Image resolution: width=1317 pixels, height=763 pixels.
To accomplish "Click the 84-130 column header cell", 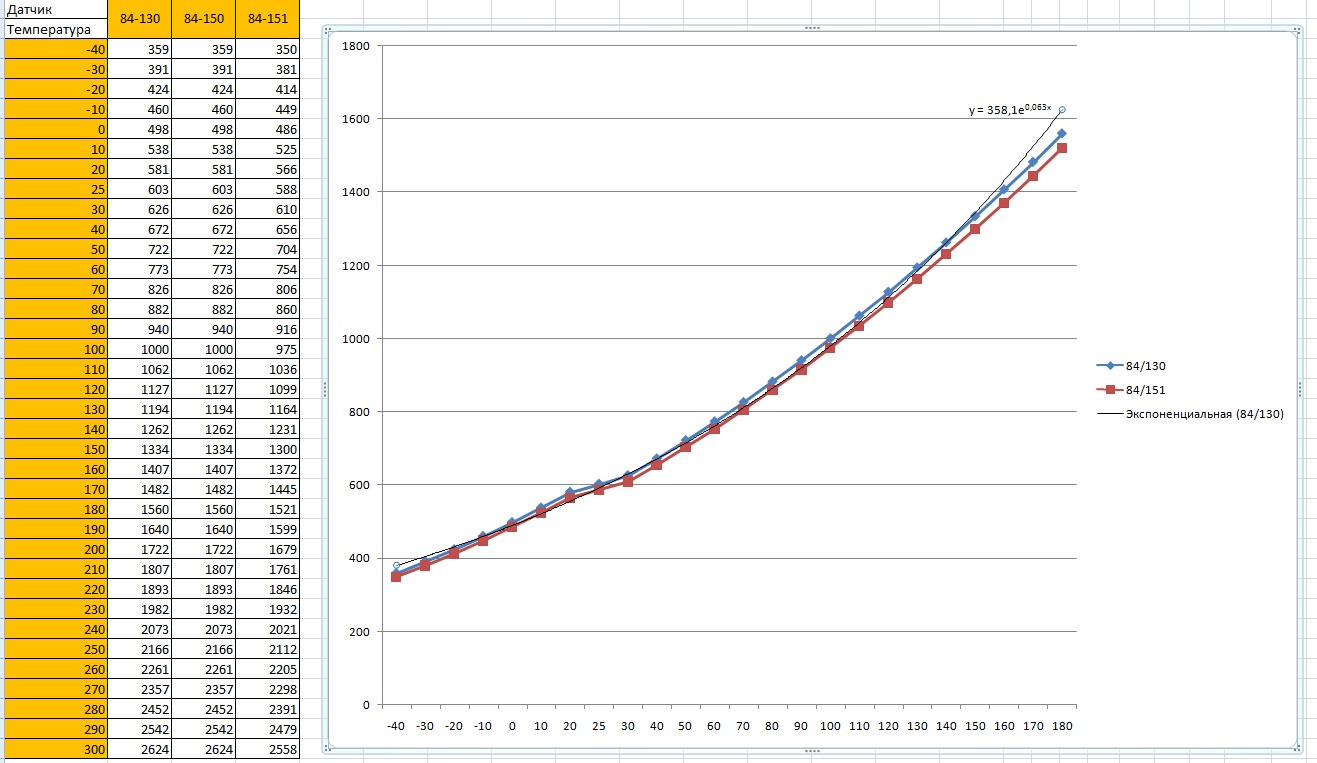I will pyautogui.click(x=139, y=19).
